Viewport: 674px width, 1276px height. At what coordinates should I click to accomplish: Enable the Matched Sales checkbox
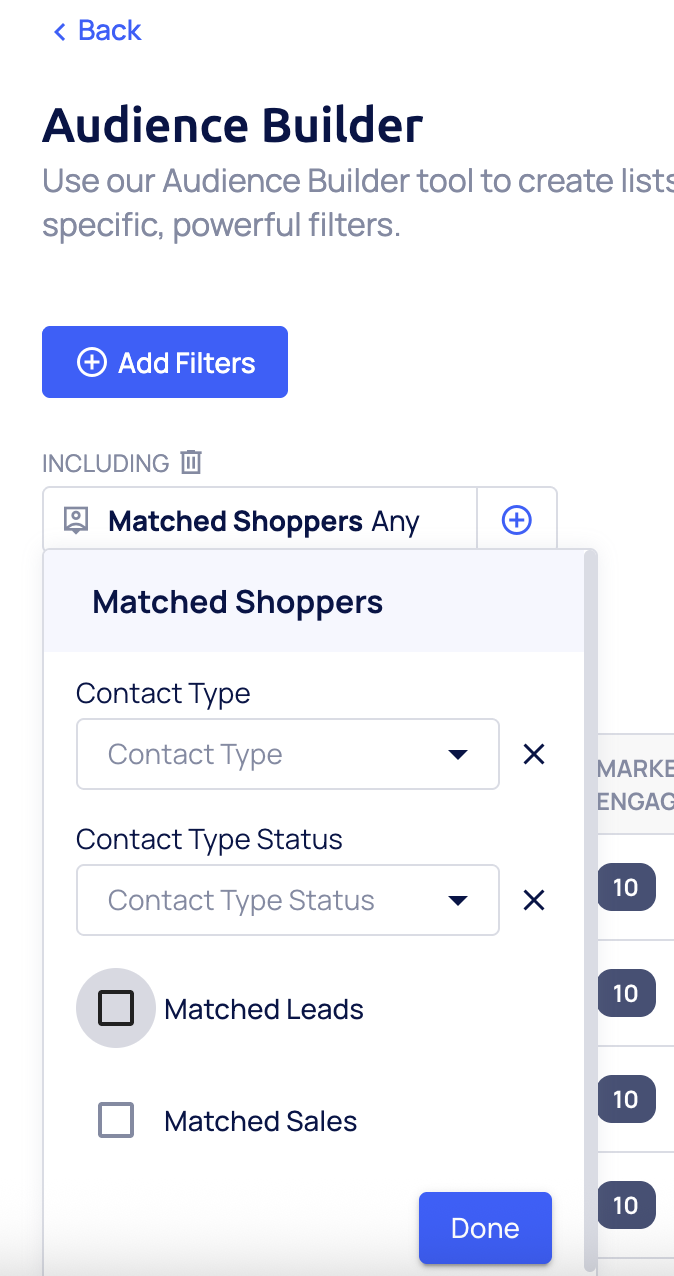[x=116, y=1120]
